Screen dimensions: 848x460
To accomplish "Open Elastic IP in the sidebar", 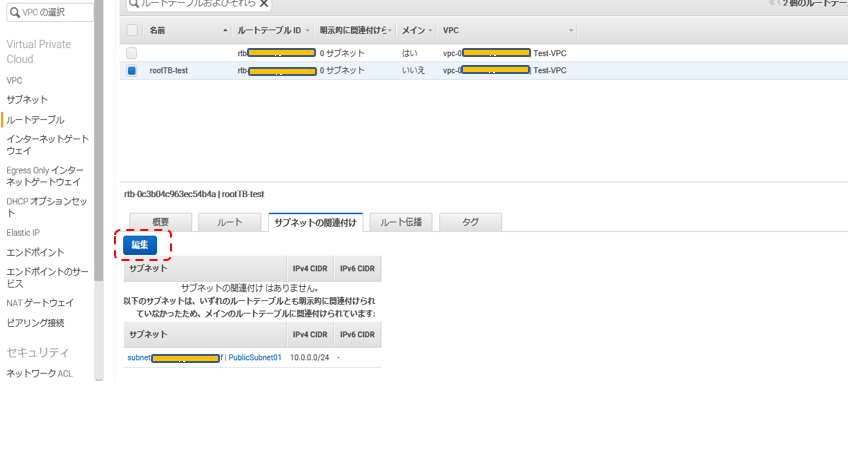I will coord(23,233).
